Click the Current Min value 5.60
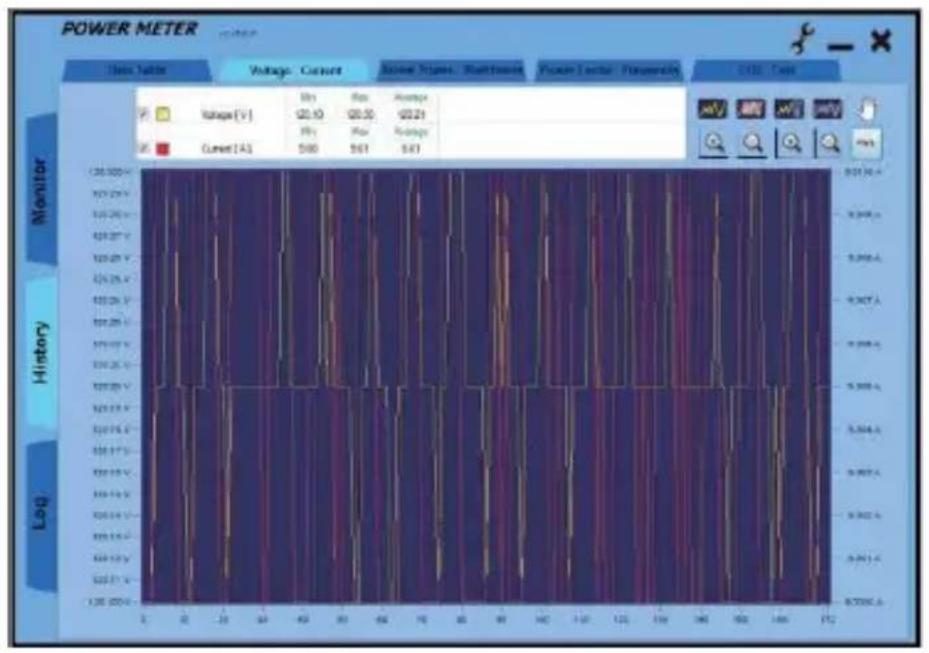This screenshot has width=929, height=653. click(x=309, y=149)
